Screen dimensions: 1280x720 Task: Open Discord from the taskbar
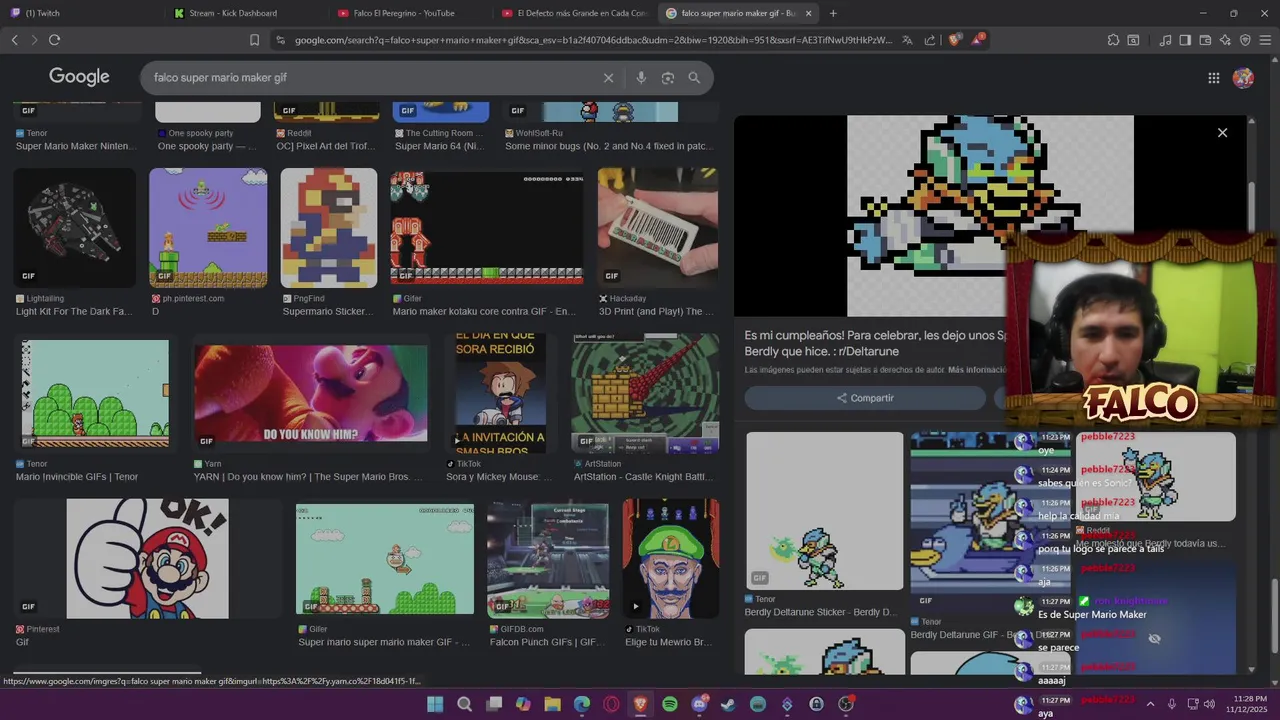[x=699, y=704]
